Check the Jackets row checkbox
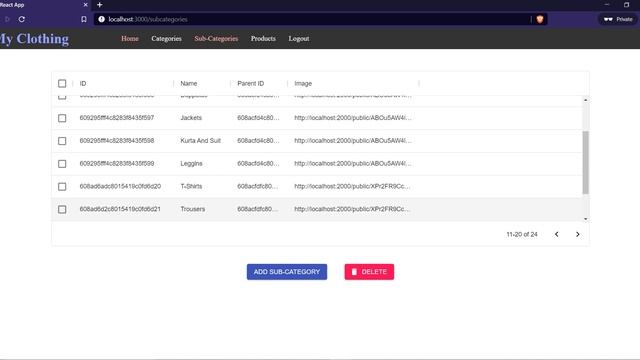The width and height of the screenshot is (640, 360). (62, 118)
